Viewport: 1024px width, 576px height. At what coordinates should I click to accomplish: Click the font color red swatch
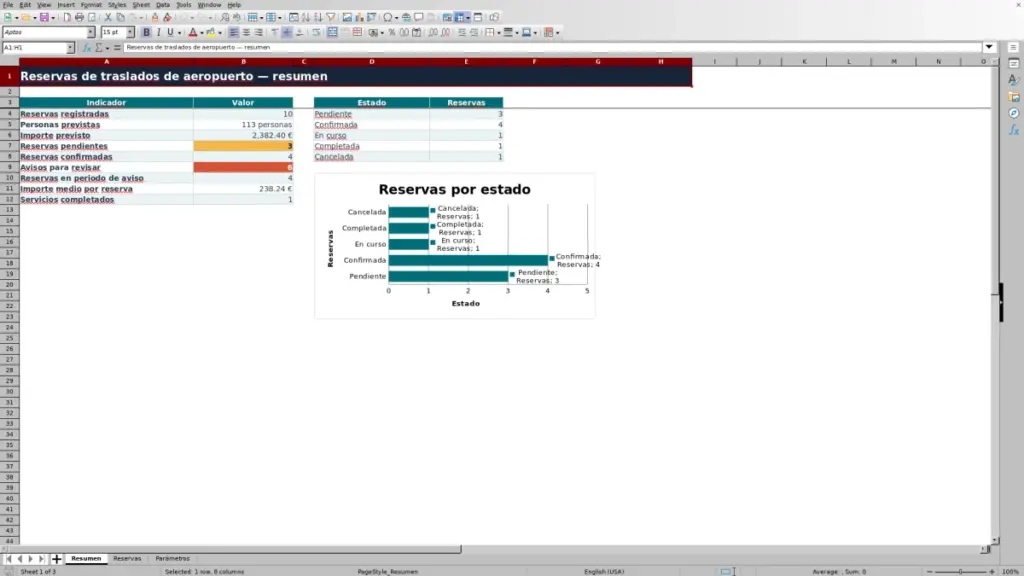pyautogui.click(x=193, y=32)
